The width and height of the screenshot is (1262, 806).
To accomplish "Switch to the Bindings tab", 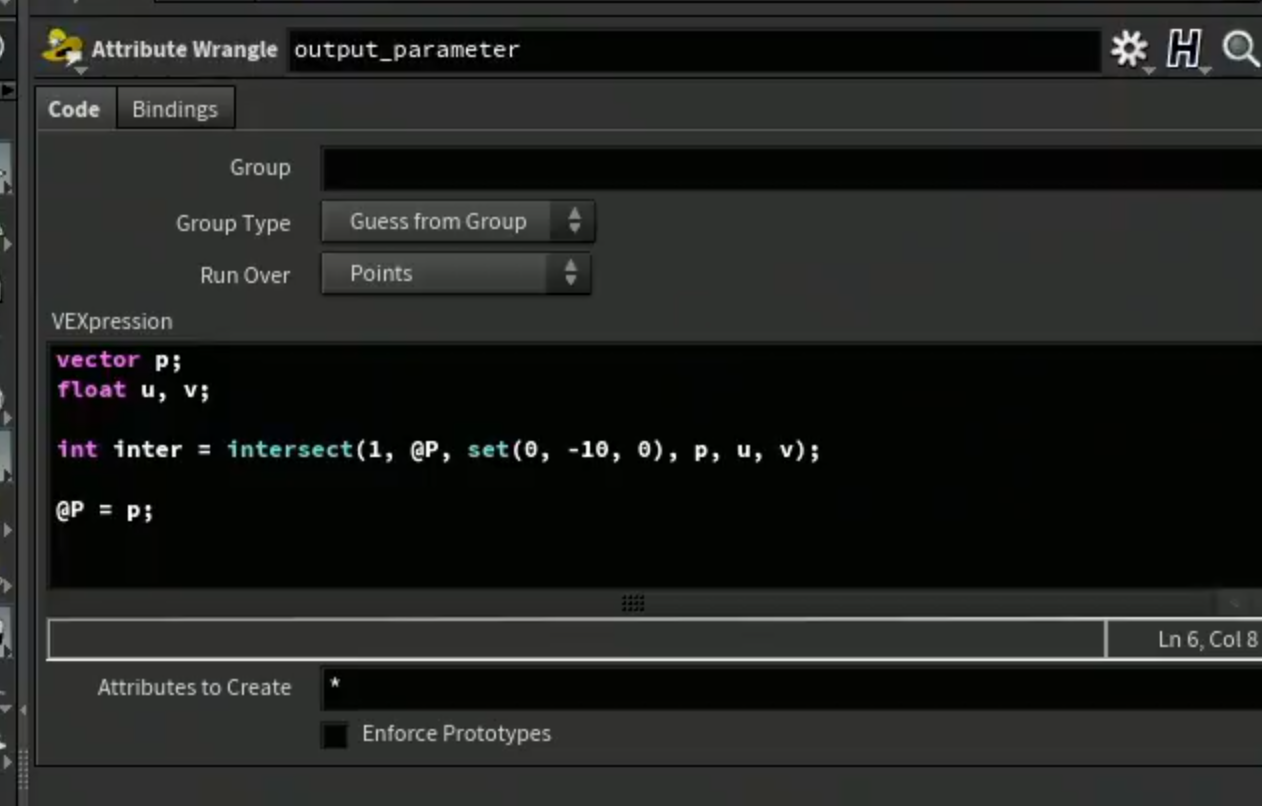I will pos(175,109).
